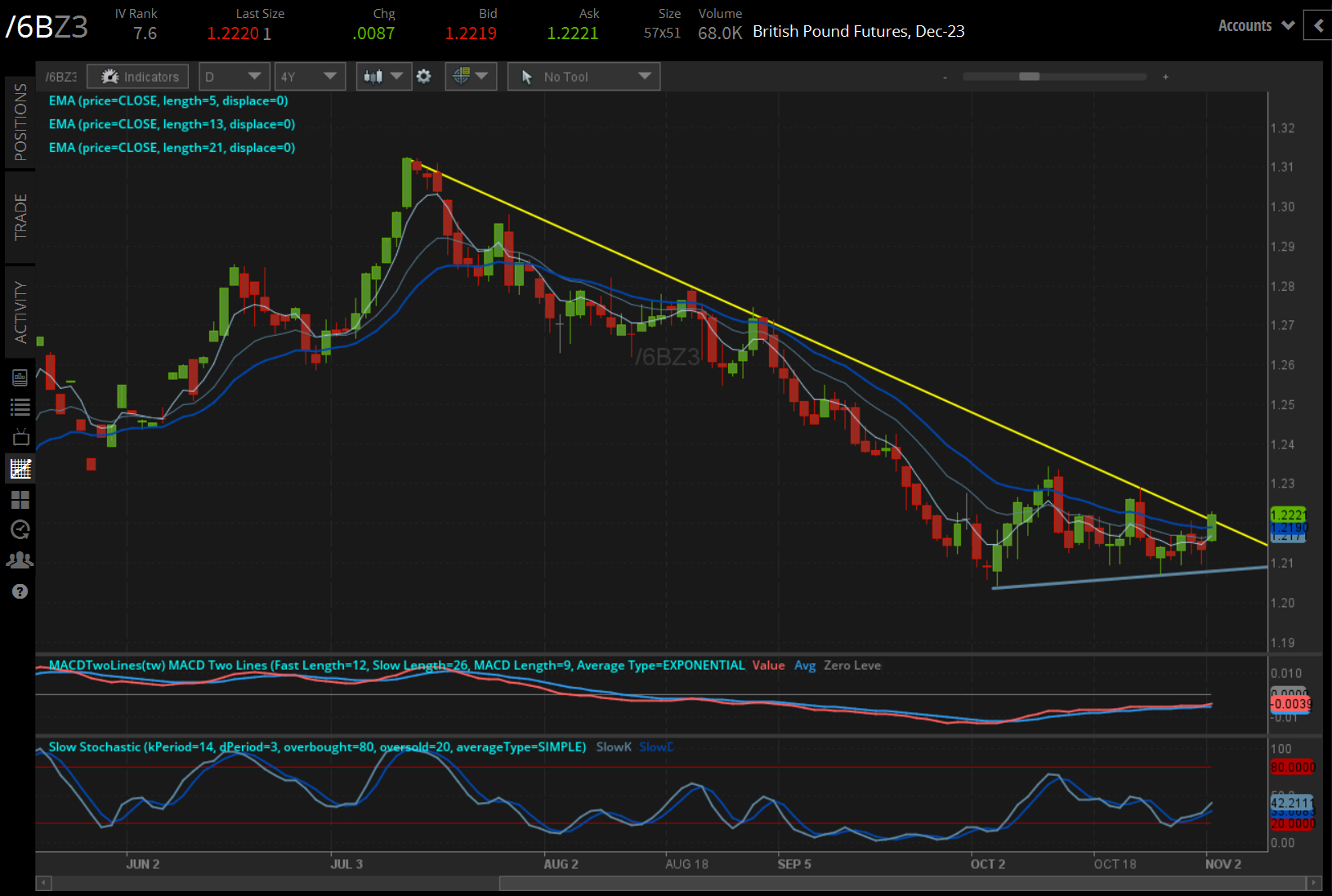Click the AUG 2 date label

coord(561,864)
